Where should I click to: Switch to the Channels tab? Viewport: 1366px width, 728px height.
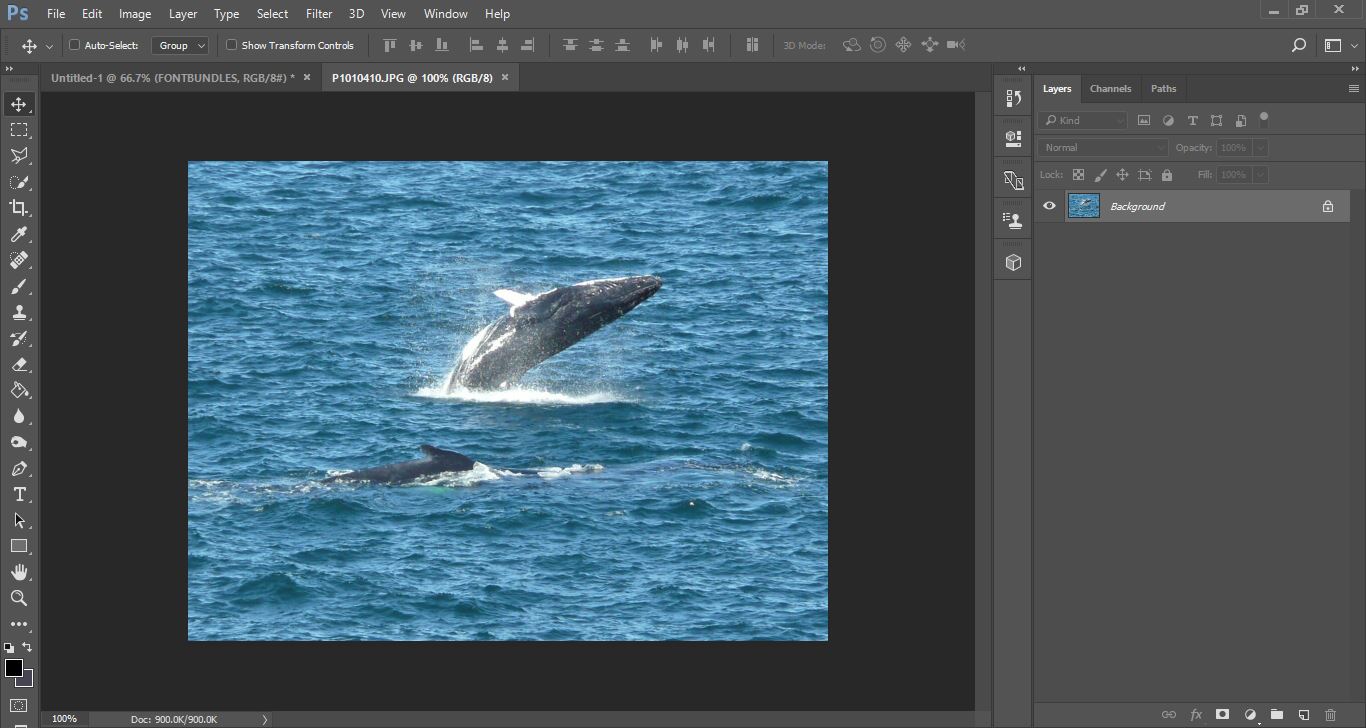click(1110, 88)
